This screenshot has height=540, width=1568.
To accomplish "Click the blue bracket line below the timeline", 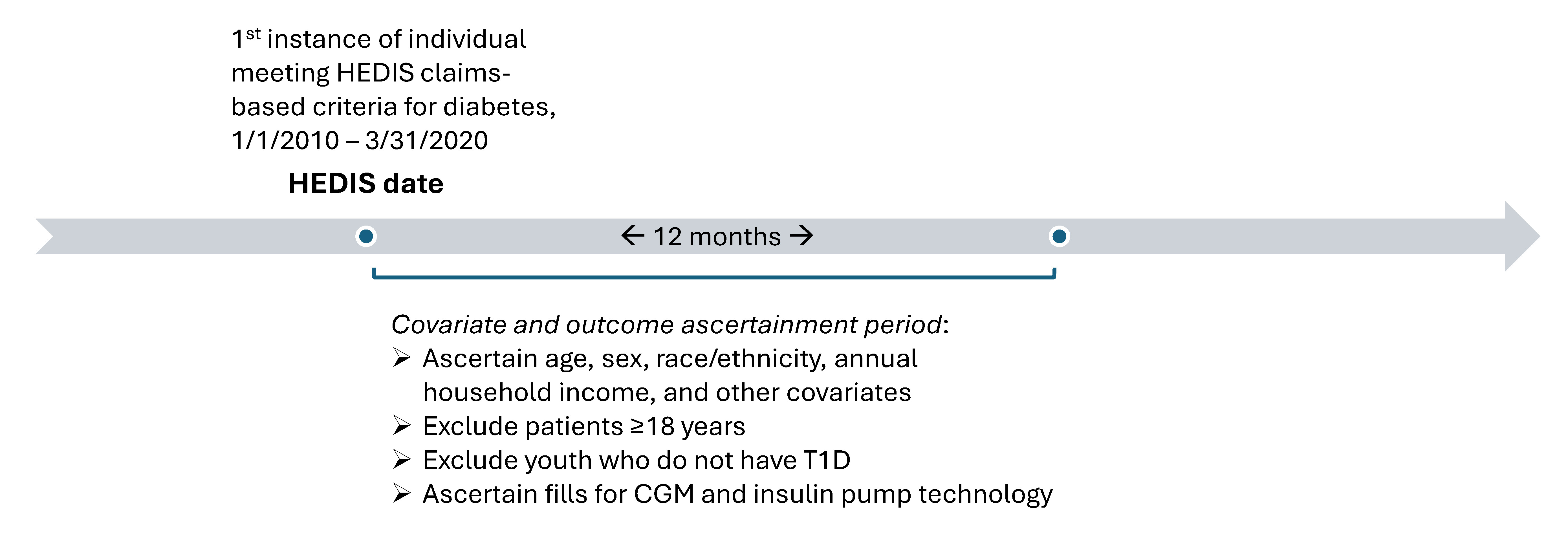I will pyautogui.click(x=713, y=277).
